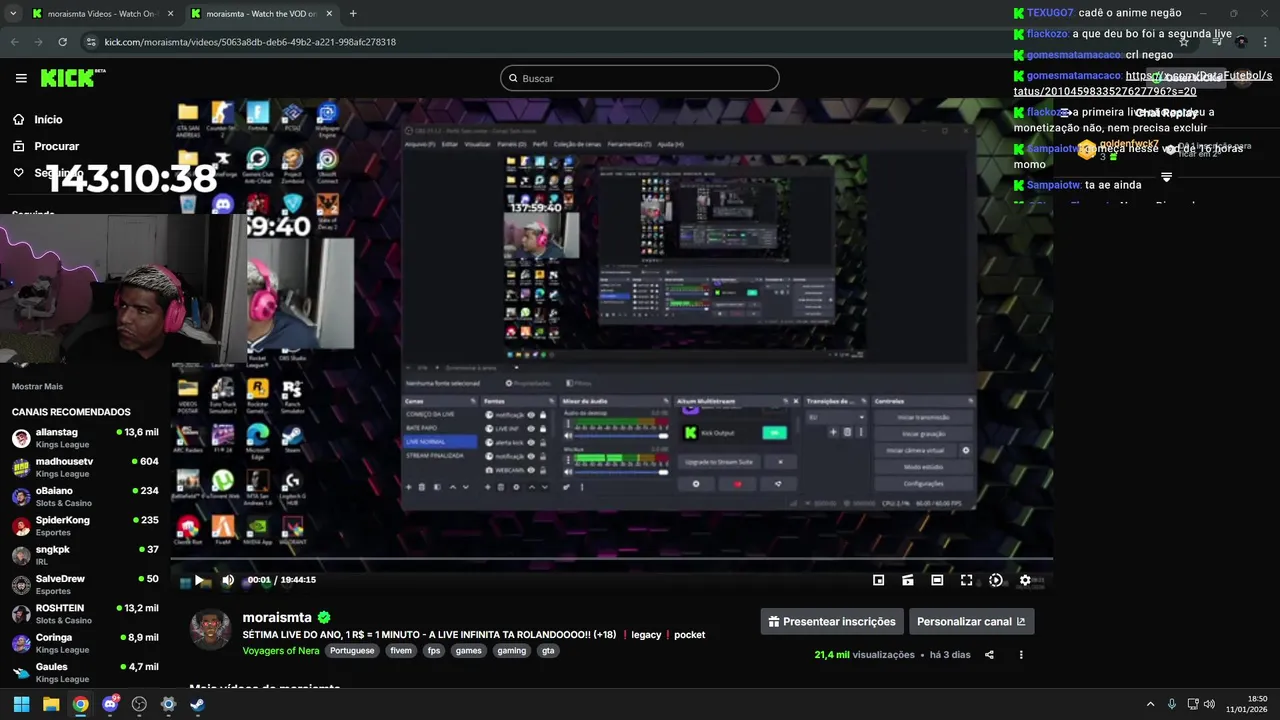This screenshot has width=1280, height=720.
Task: Open the Kick hamburger menu
Action: point(21,78)
